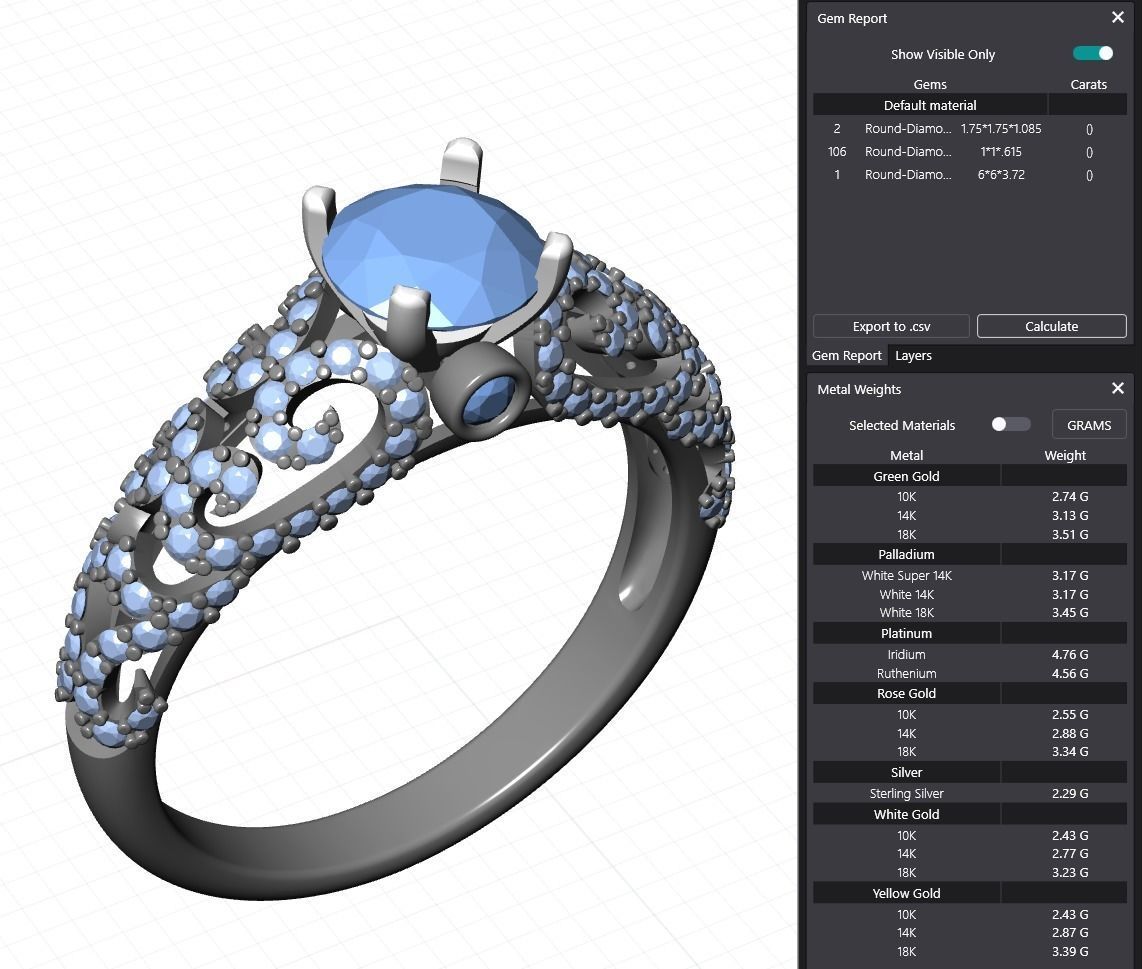Select the 1.75*1.75*1.085 Round-Diamond row
This screenshot has height=969, width=1142.
(x=969, y=129)
